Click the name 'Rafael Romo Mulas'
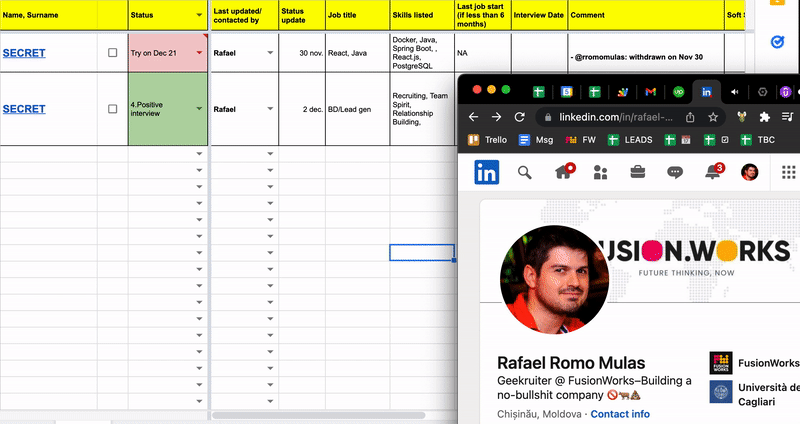The height and width of the screenshot is (424, 800). coord(571,363)
